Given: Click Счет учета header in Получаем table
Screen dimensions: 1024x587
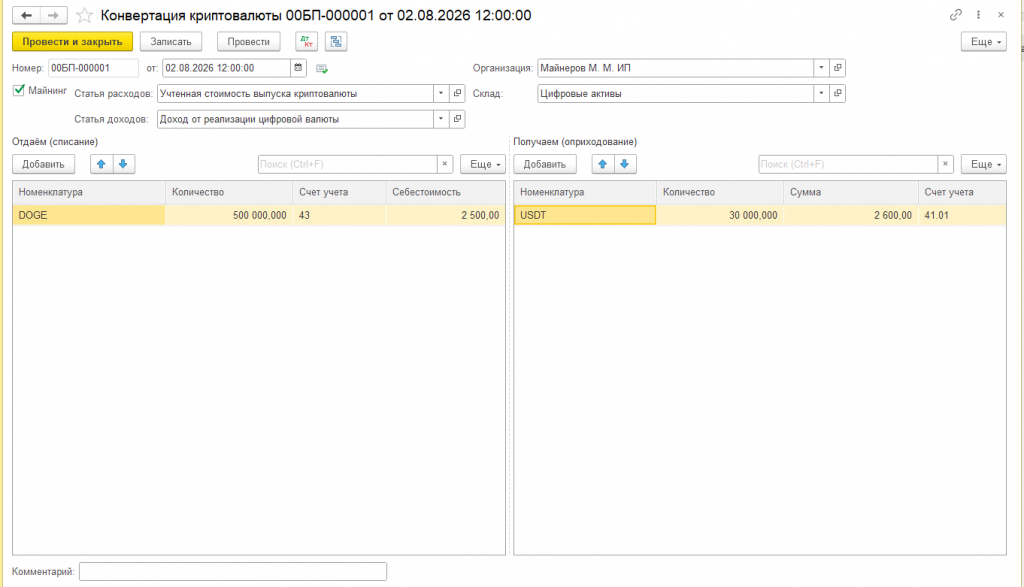Looking at the screenshot, I should click(962, 192).
